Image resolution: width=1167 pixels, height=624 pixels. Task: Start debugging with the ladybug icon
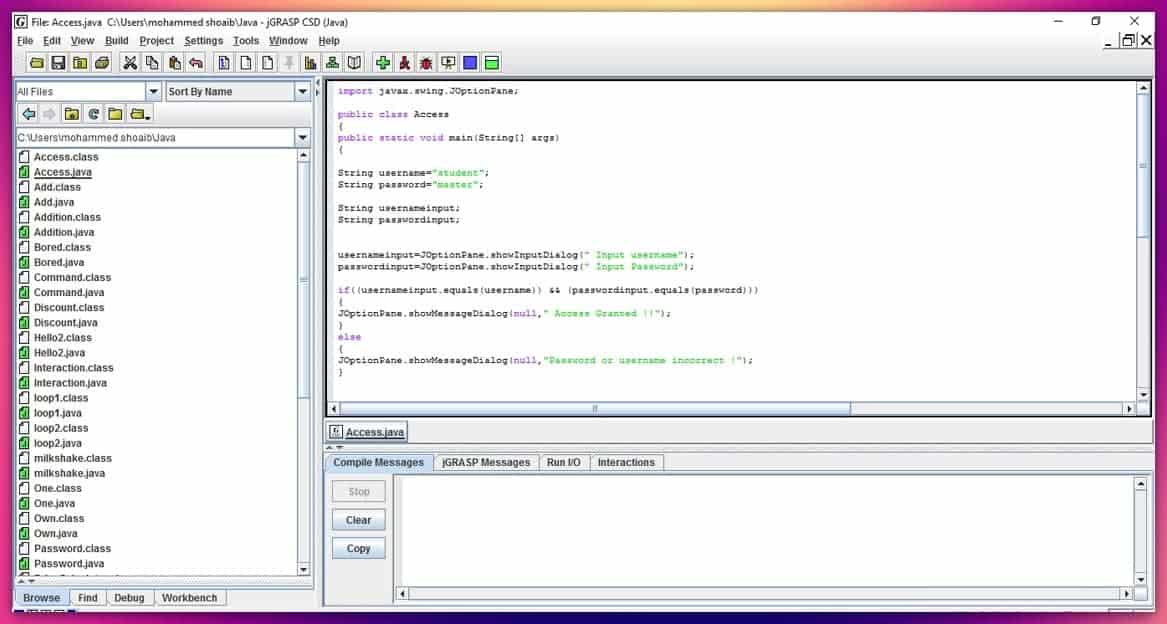425,61
